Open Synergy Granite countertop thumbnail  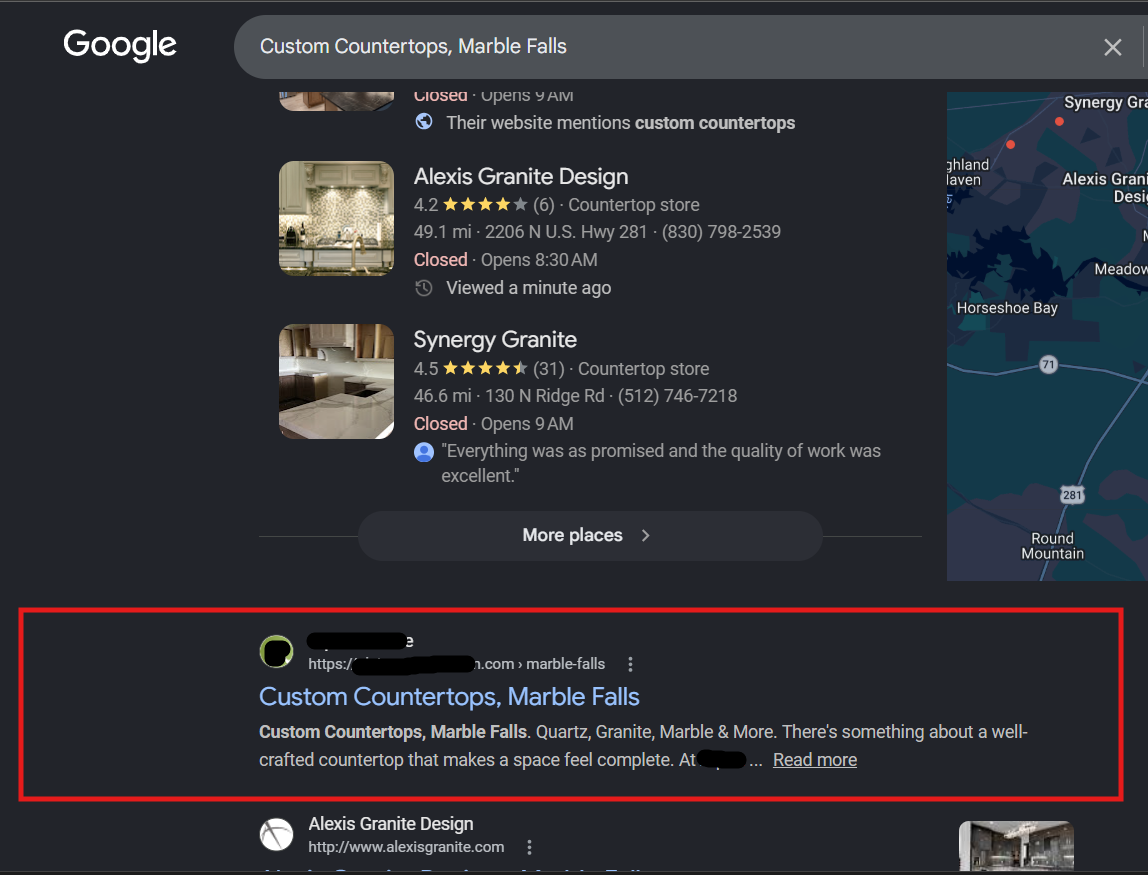[x=336, y=381]
